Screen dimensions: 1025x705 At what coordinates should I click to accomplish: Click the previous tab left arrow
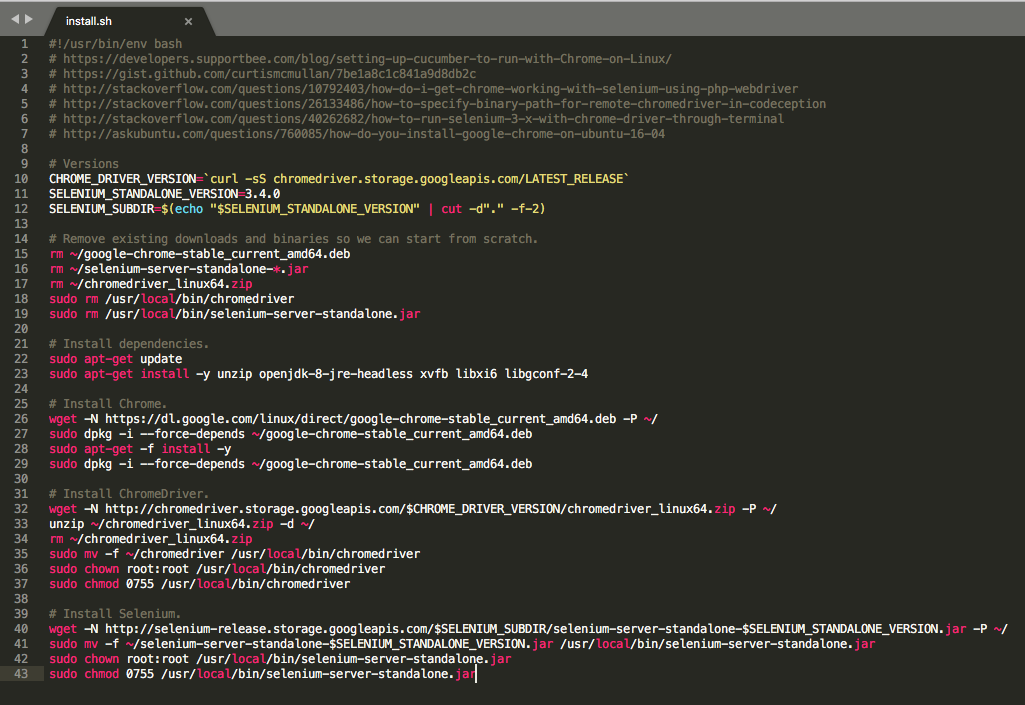coord(15,20)
